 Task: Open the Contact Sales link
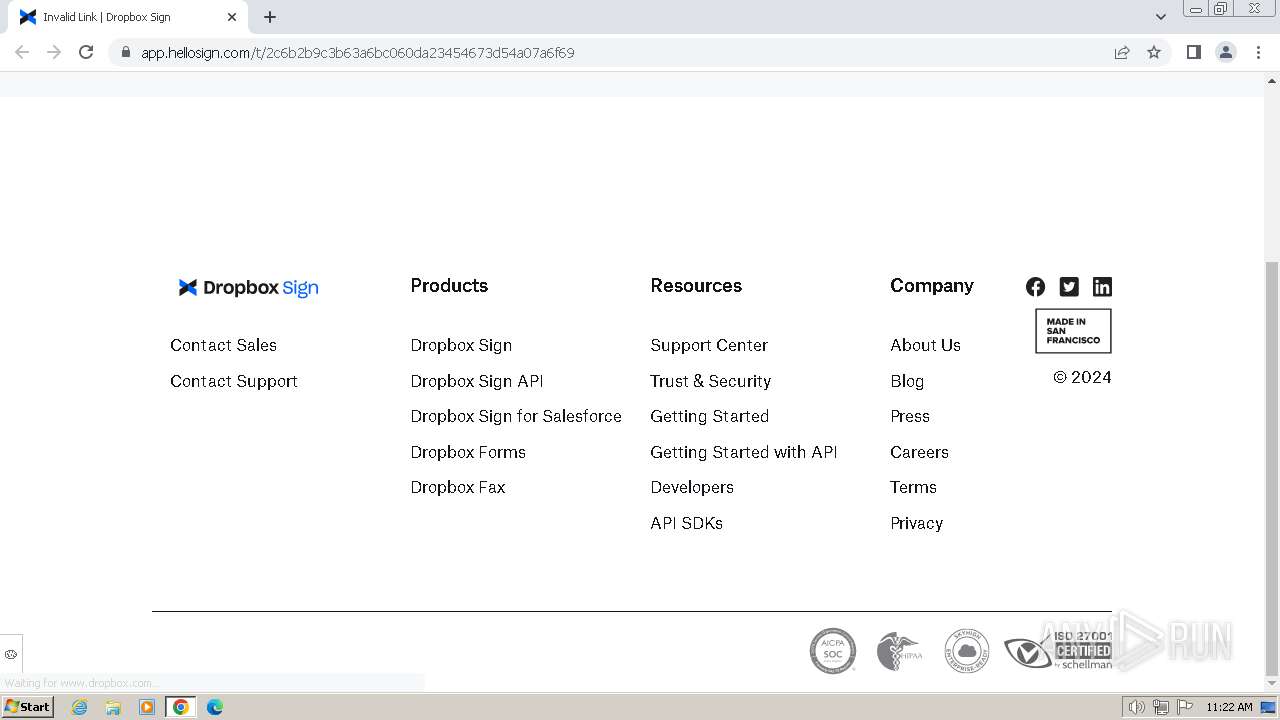223,345
